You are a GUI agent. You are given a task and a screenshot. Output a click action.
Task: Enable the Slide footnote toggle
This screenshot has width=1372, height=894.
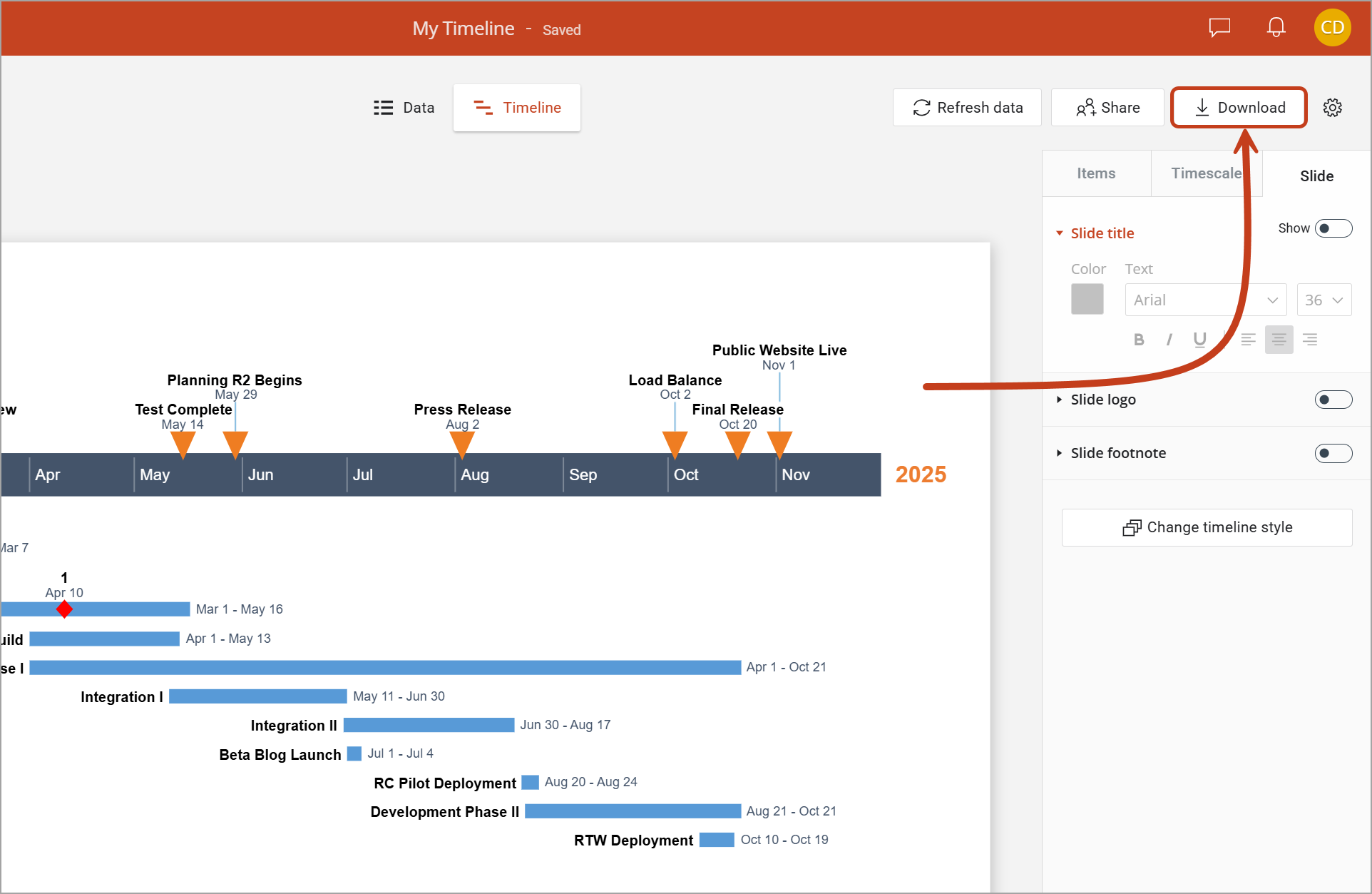point(1333,453)
